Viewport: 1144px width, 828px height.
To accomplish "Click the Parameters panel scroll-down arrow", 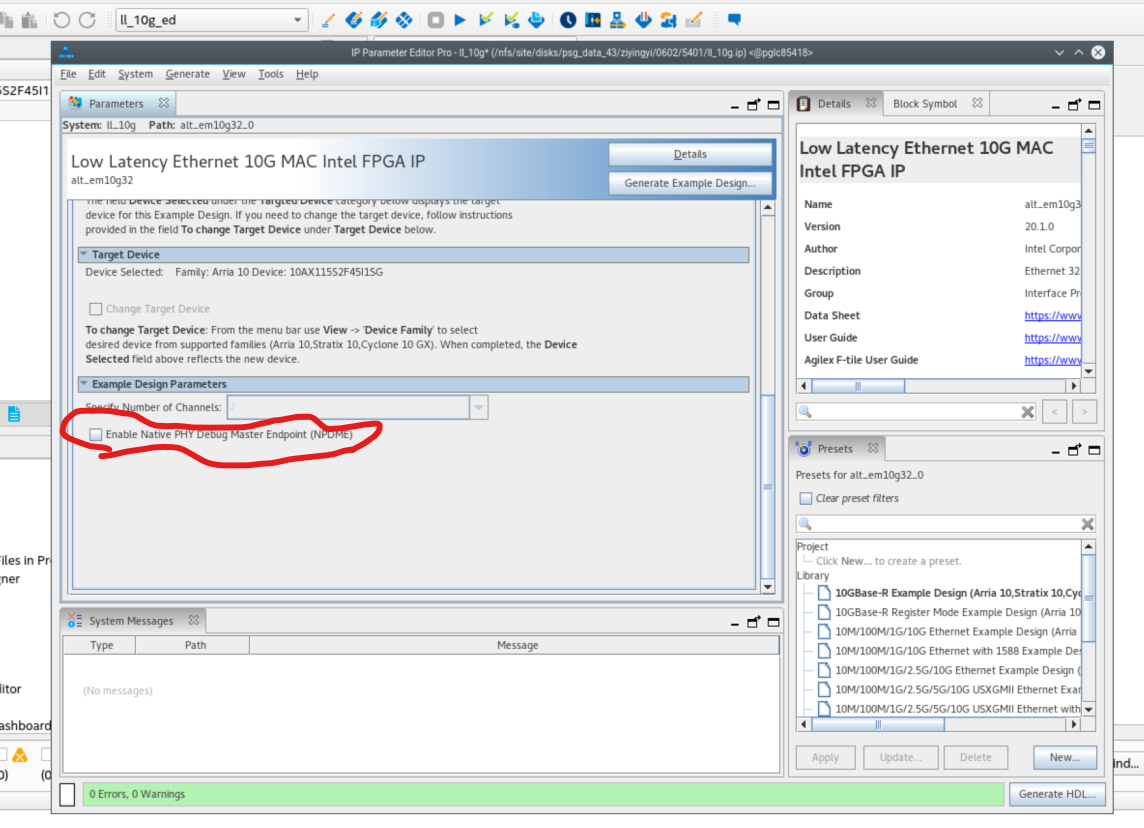I will click(x=768, y=587).
